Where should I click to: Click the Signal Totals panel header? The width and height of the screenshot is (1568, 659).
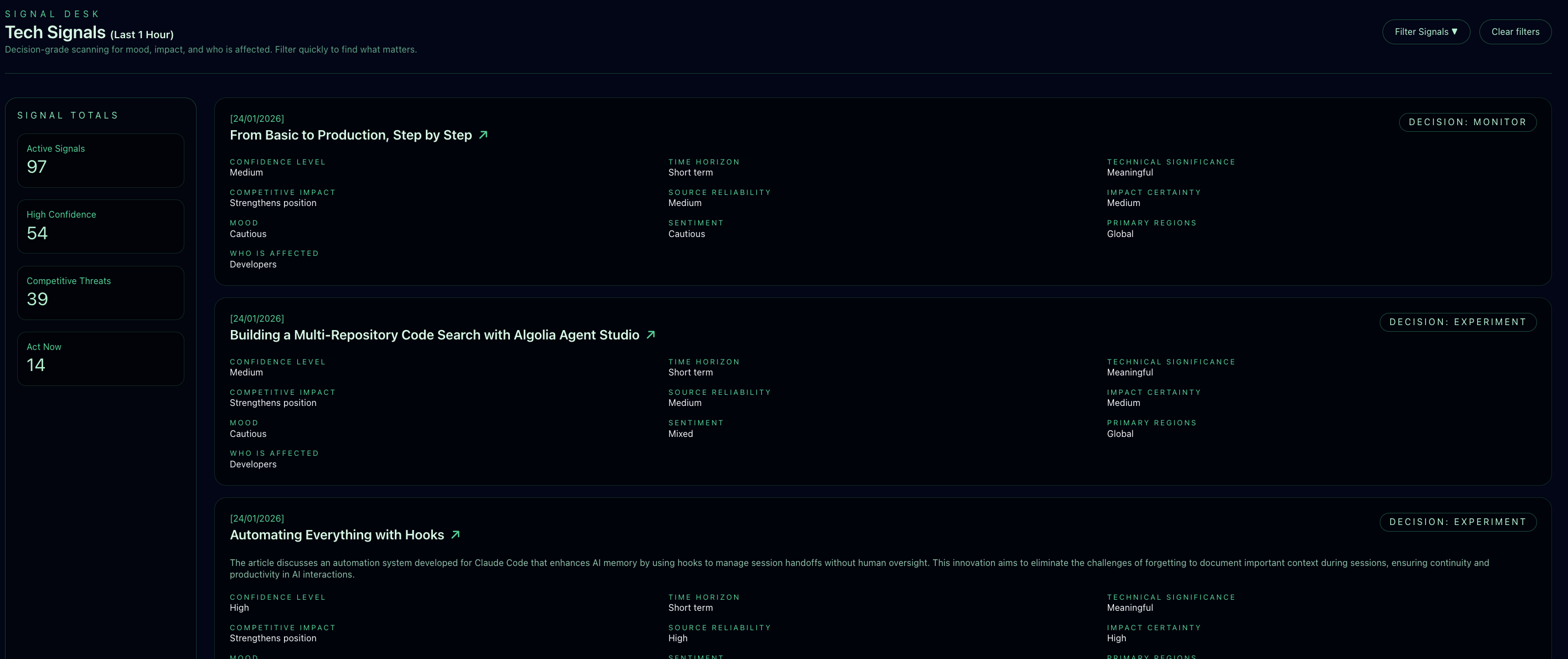coord(68,115)
